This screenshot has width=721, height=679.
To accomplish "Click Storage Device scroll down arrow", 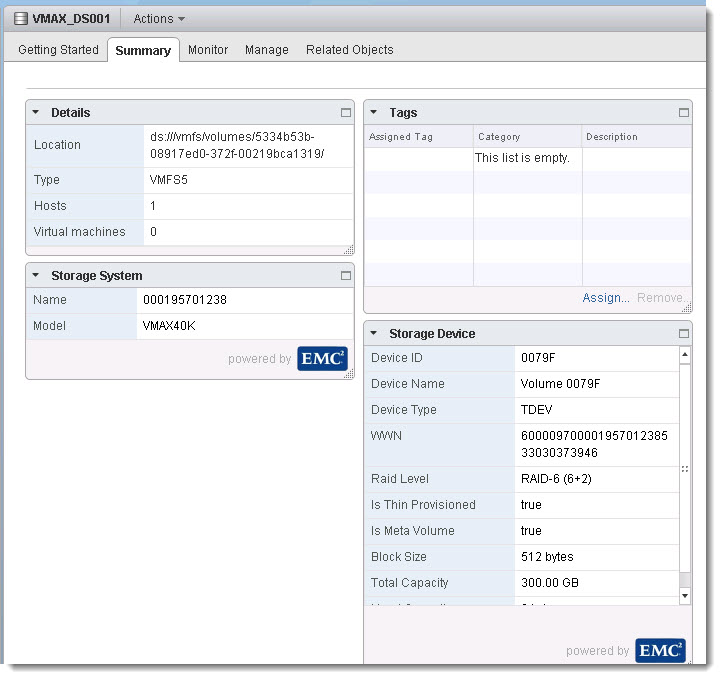I will tap(685, 596).
